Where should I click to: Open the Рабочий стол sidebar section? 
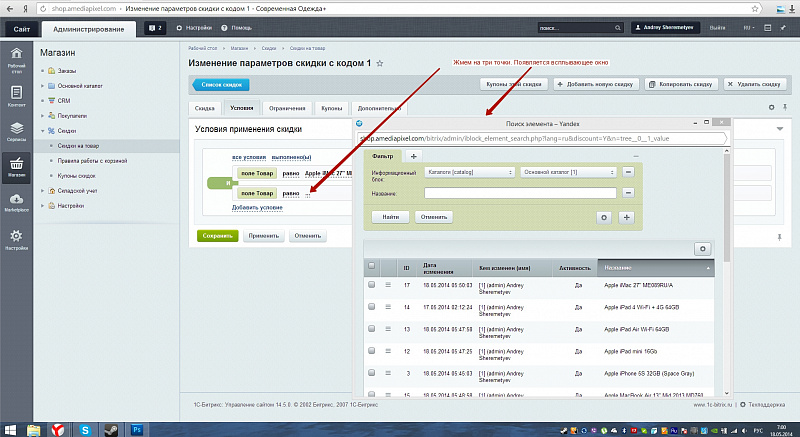pyautogui.click(x=16, y=60)
